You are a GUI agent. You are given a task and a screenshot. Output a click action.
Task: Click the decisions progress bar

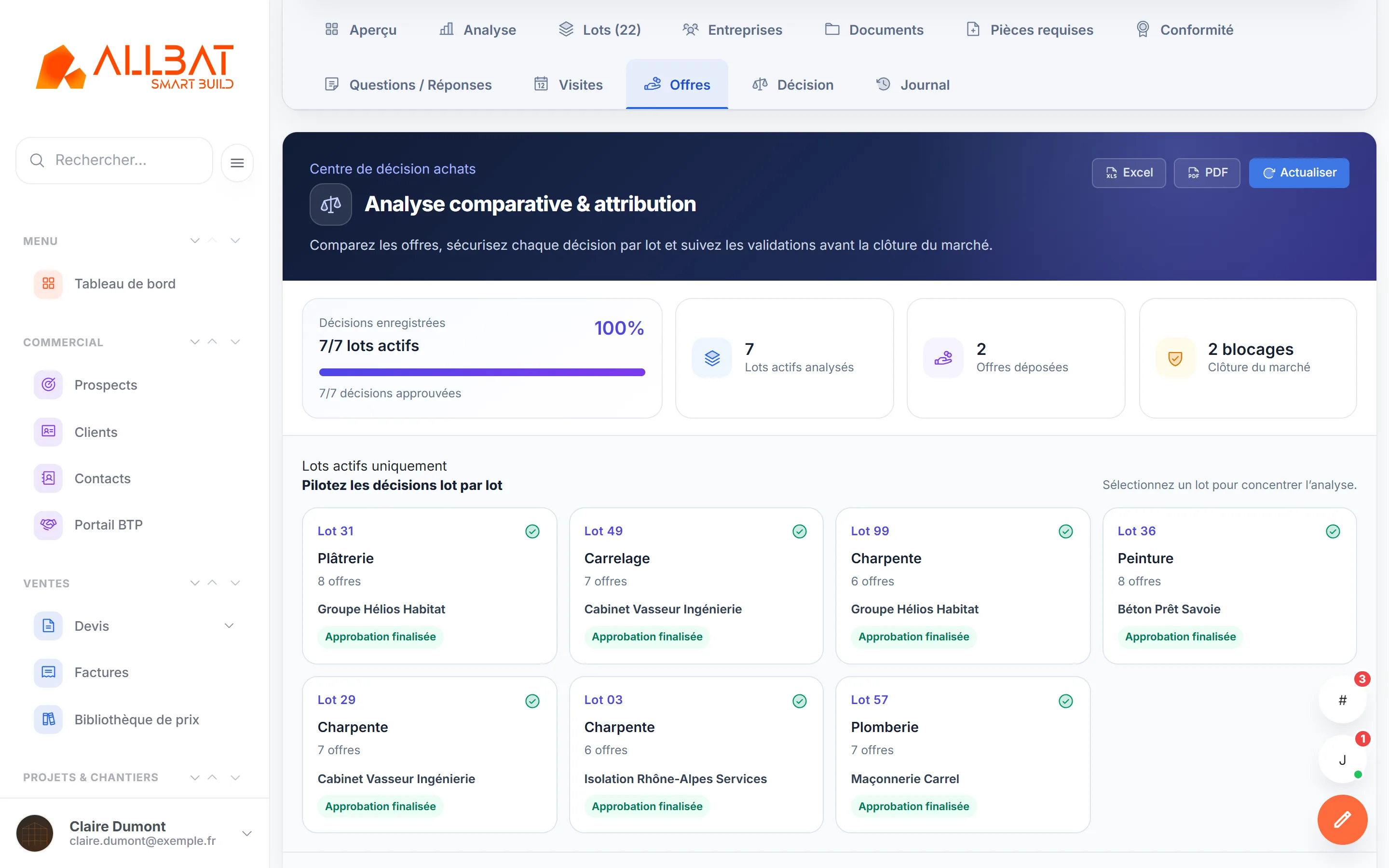(482, 372)
